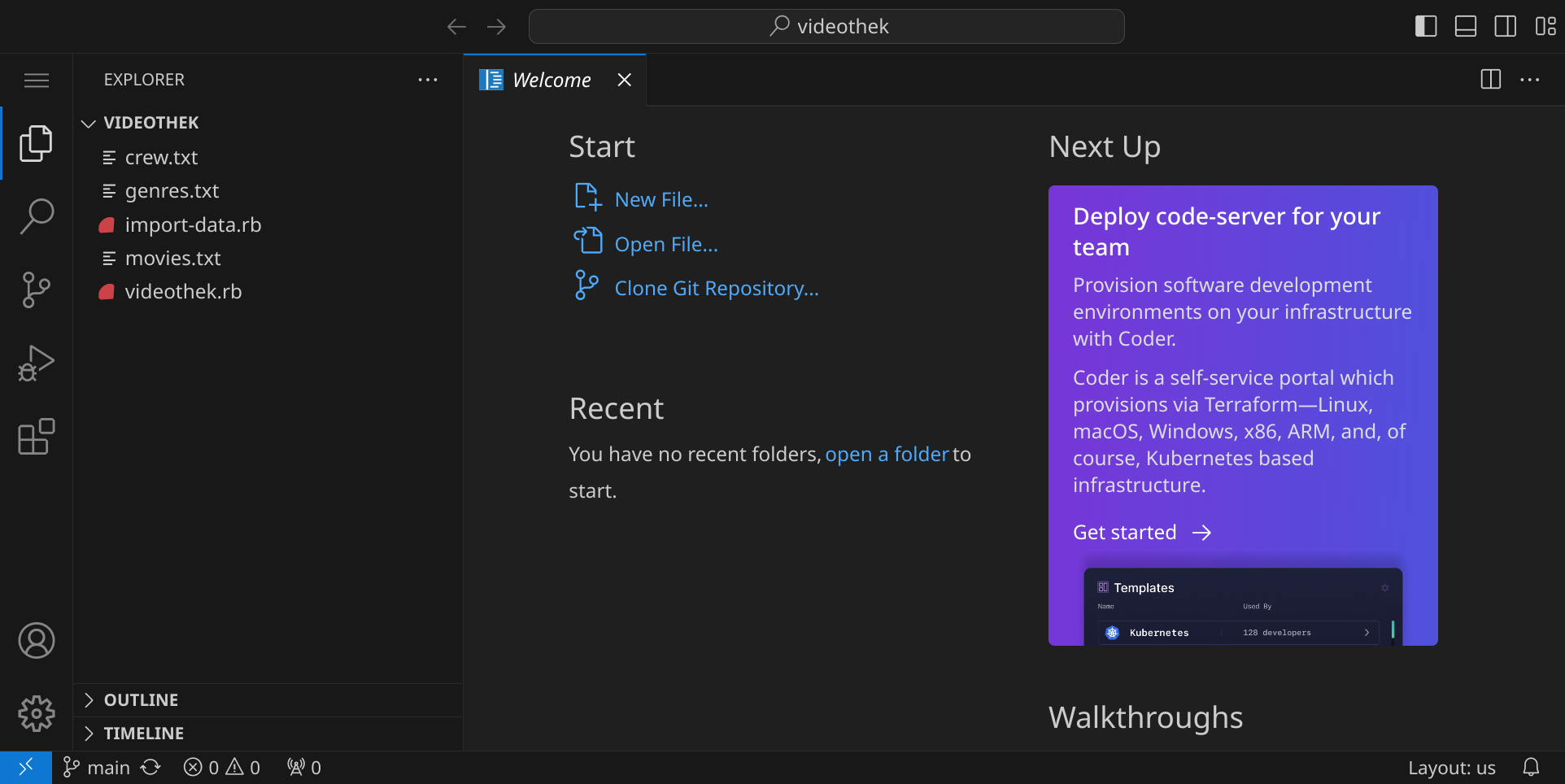Screen dimensions: 1565x784
Task: Open the application hamburger menu
Action: pyautogui.click(x=36, y=80)
